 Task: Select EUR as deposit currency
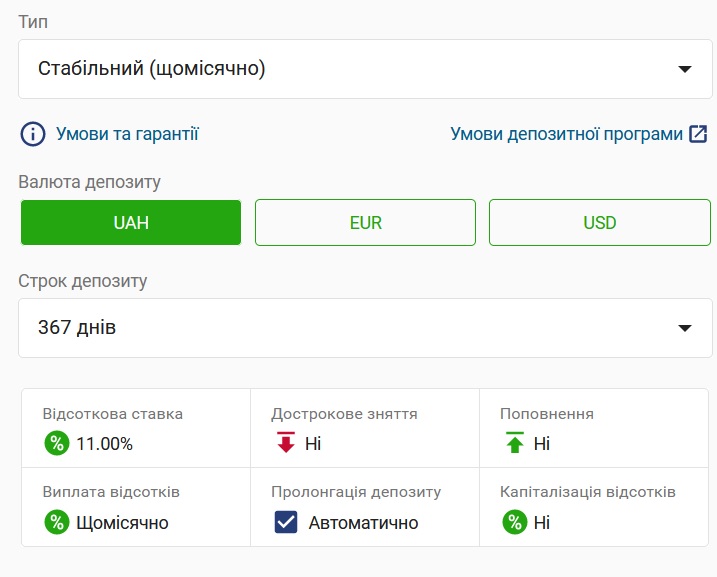pos(365,222)
